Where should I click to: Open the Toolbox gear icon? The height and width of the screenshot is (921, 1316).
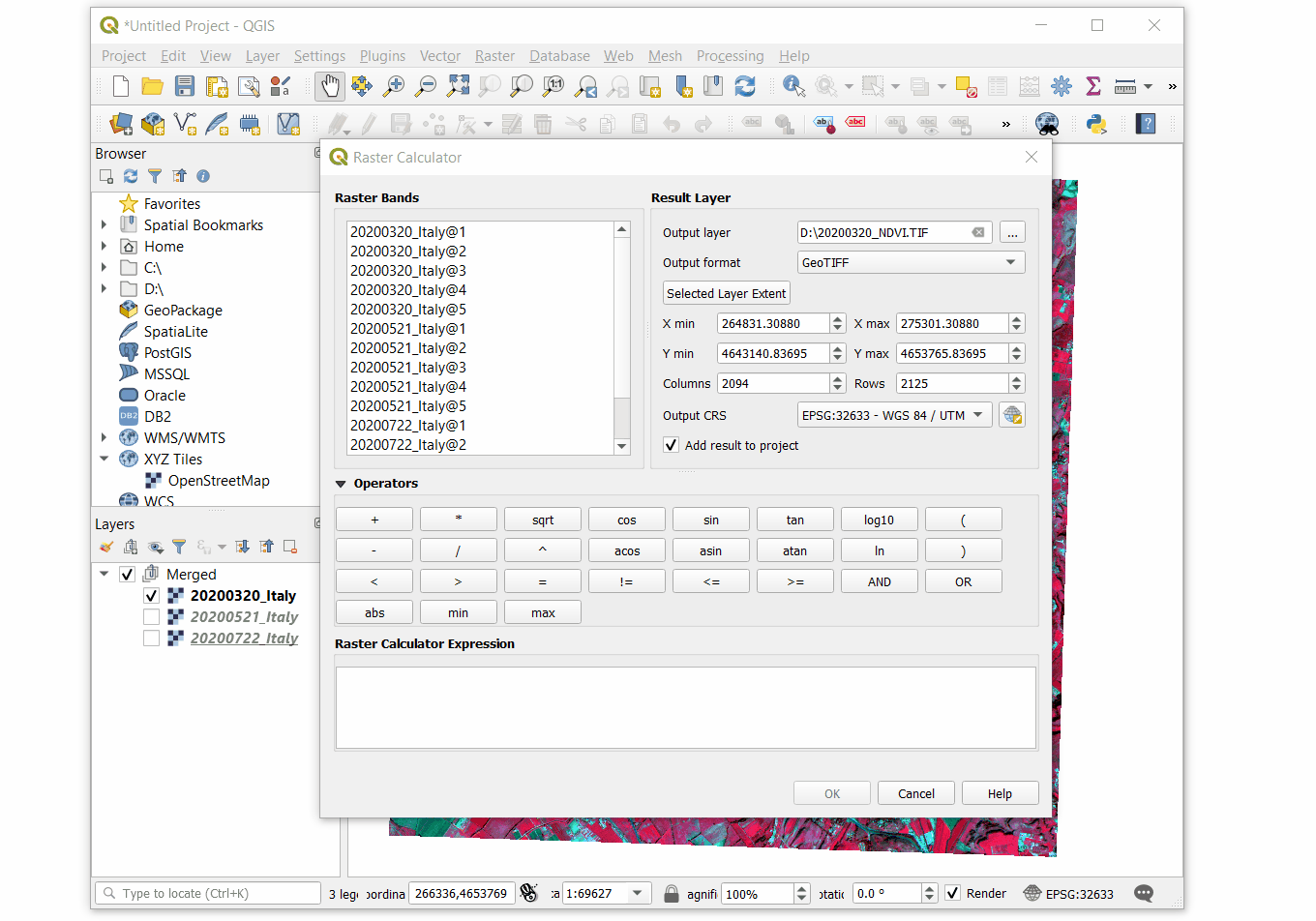point(1062,86)
